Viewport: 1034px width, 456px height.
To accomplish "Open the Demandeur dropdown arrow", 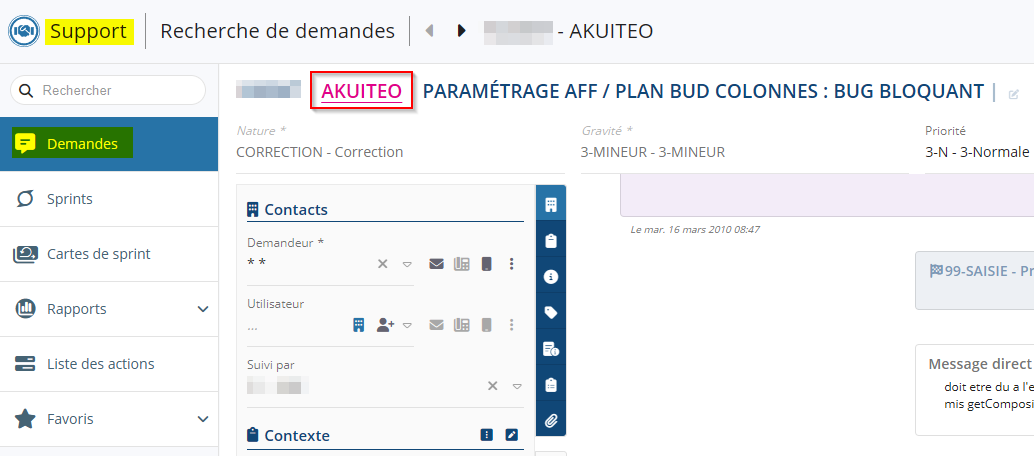I will pos(407,264).
